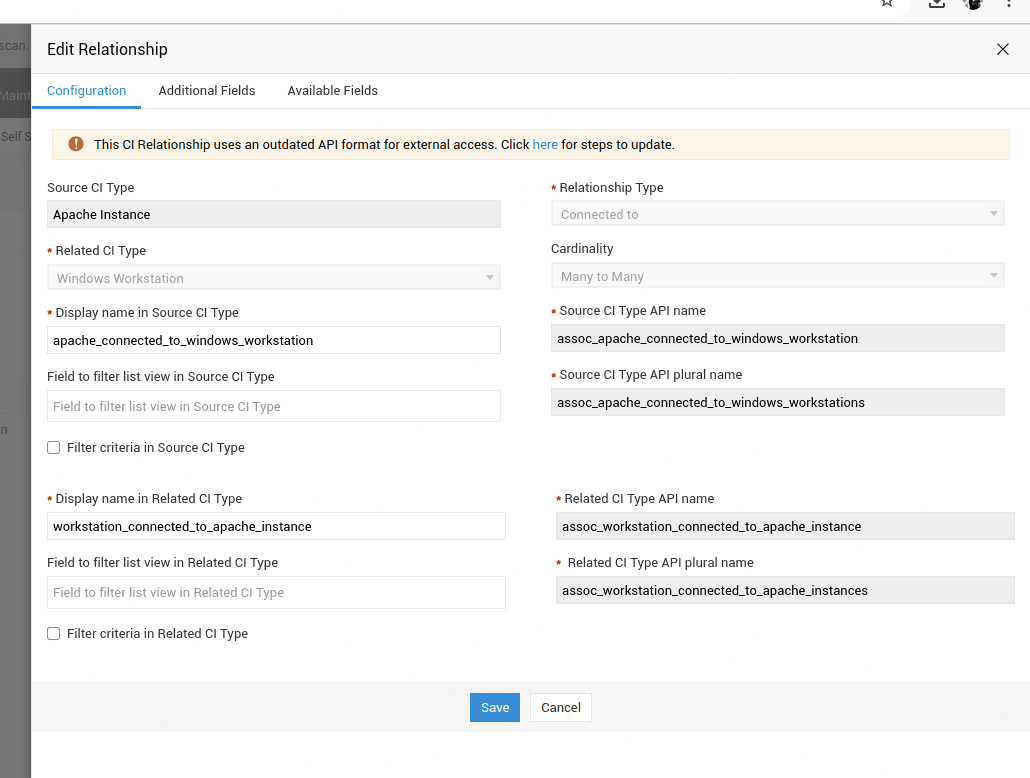Click the Related CI Type API plural name field
This screenshot has height=778, width=1030.
pyautogui.click(x=785, y=590)
